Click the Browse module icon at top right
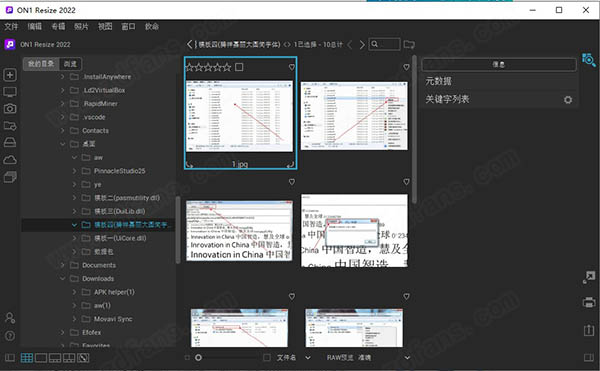This screenshot has width=600, height=371. click(x=589, y=60)
